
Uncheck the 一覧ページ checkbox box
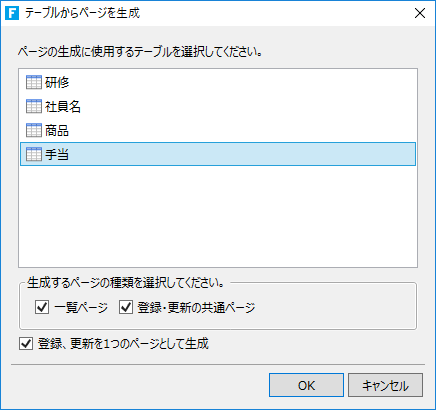click(42, 307)
